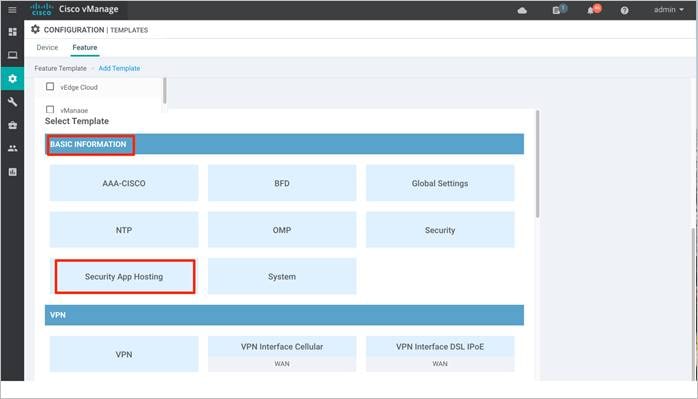698x399 pixels.
Task: Select the AAA-CISCO template
Action: coord(124,183)
